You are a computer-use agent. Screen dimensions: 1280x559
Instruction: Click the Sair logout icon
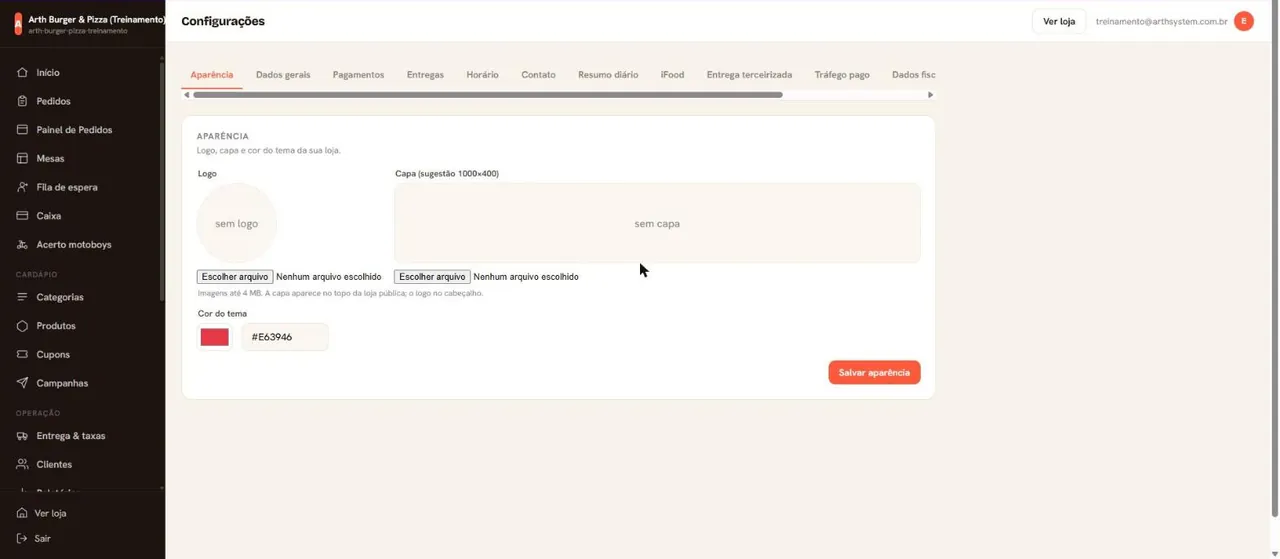tap(22, 538)
